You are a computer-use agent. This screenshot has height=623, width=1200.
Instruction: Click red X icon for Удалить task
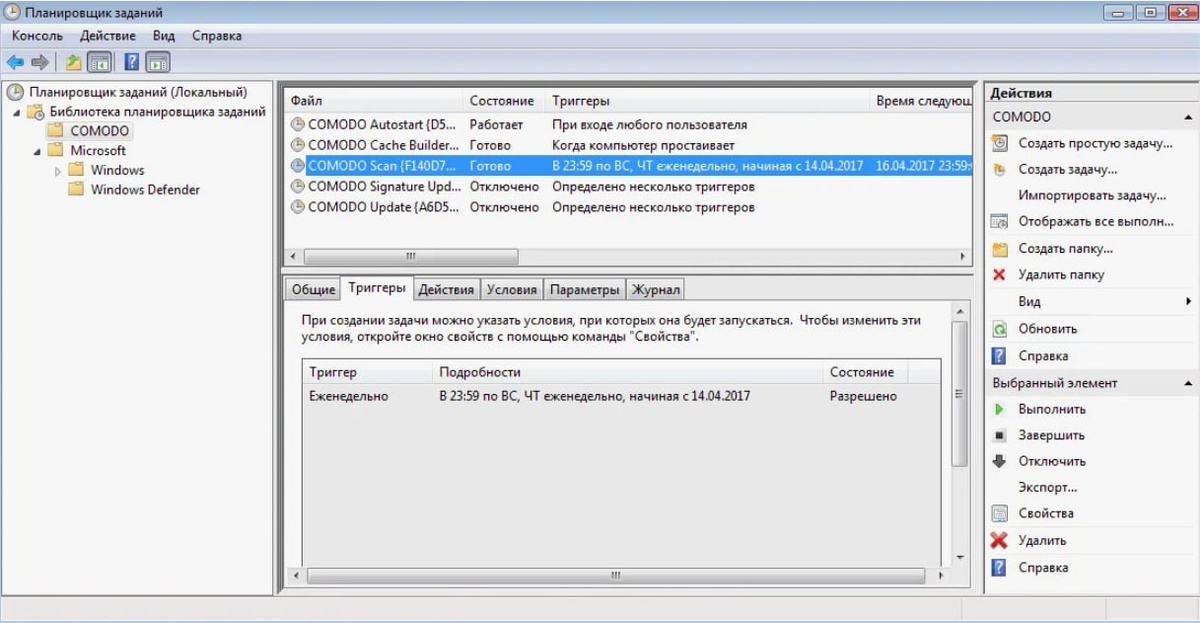(x=999, y=541)
